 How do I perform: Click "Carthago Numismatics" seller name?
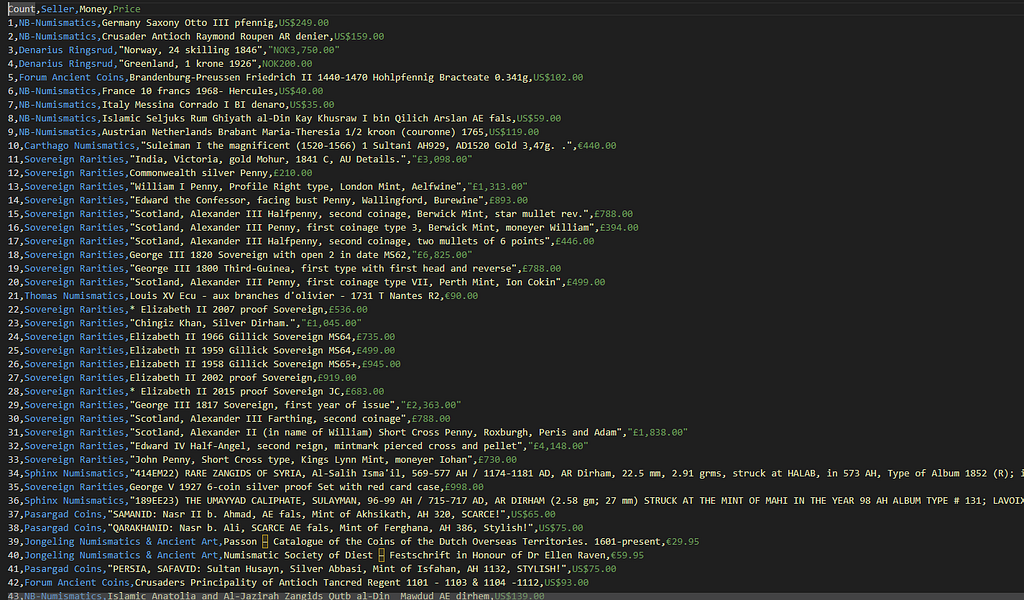(x=80, y=146)
